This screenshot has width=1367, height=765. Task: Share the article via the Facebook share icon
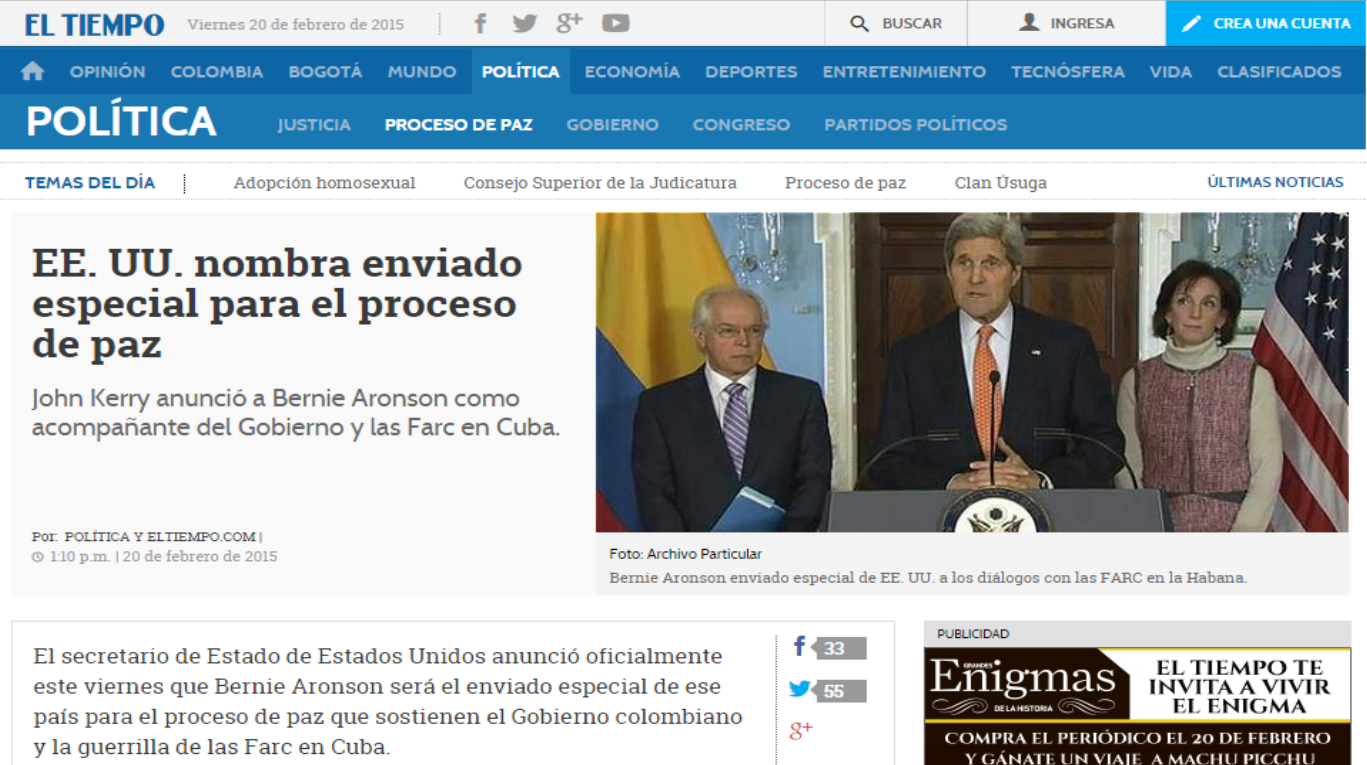(x=800, y=646)
